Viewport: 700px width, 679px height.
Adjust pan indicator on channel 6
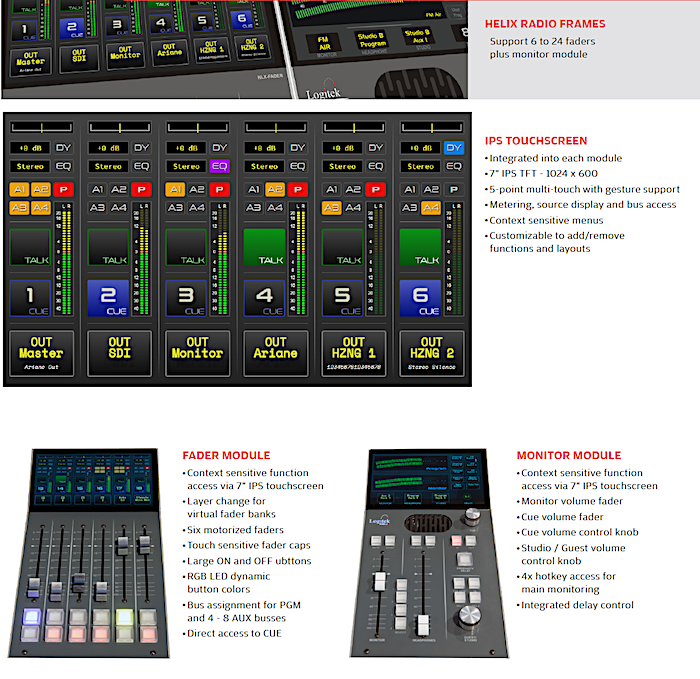432,128
